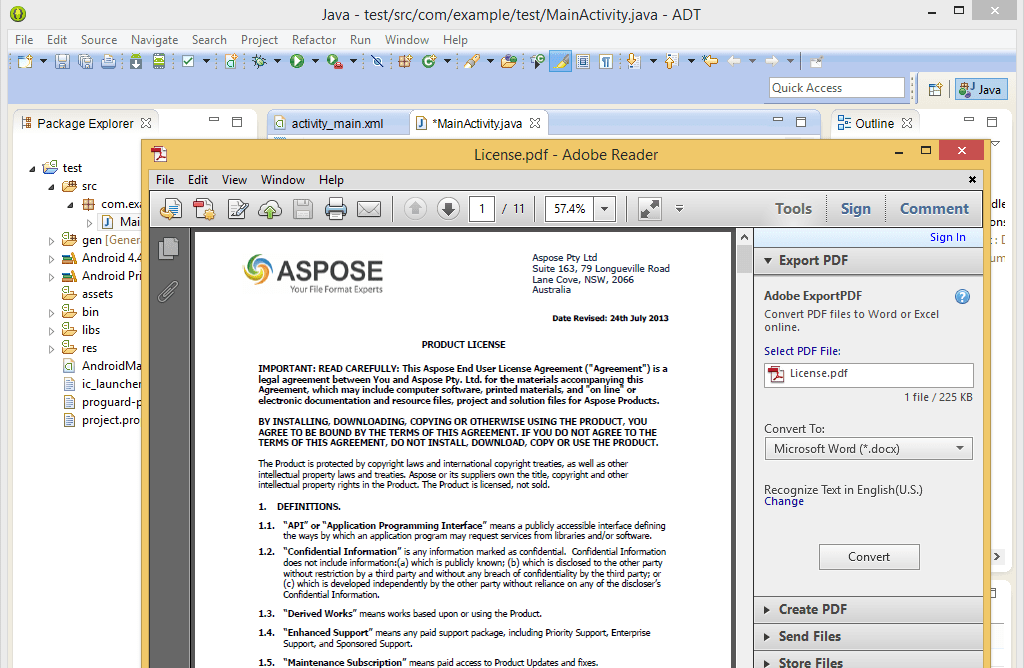This screenshot has width=1024, height=668.
Task: Open Adobe toolbar customize dropdown arrow
Action: coord(679,209)
